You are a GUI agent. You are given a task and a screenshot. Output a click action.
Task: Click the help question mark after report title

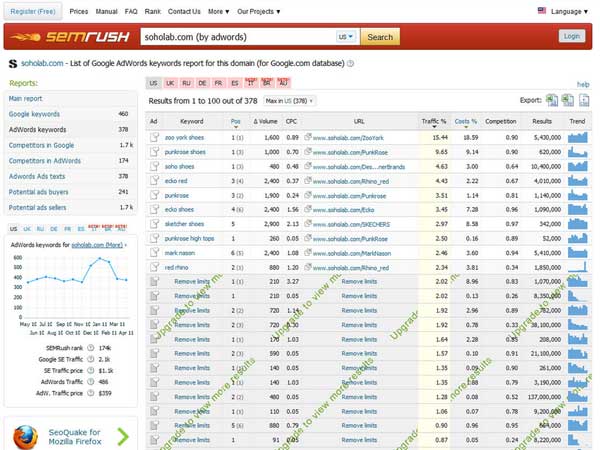(350, 64)
